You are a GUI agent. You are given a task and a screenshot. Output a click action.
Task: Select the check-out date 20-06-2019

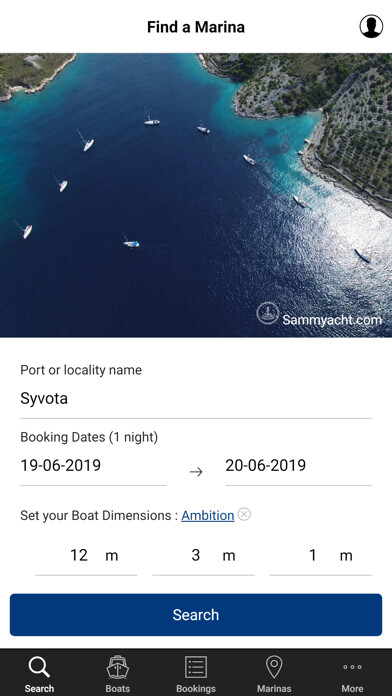[x=298, y=466]
